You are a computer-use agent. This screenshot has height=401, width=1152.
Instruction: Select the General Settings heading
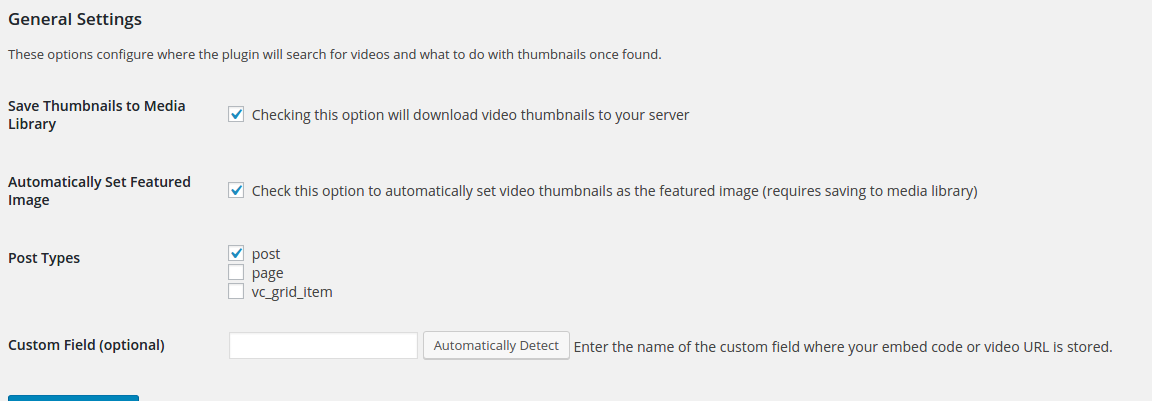[x=75, y=20]
